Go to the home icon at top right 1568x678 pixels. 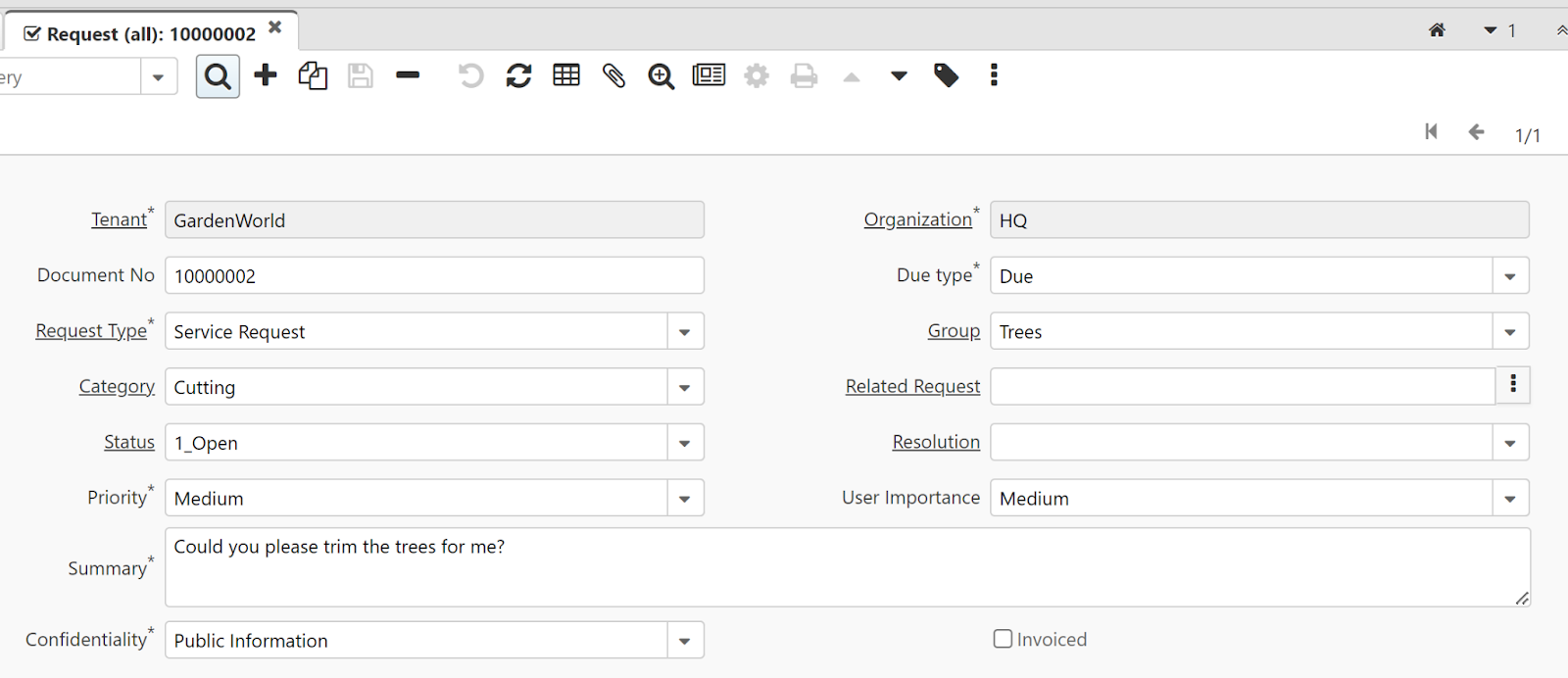(1437, 30)
